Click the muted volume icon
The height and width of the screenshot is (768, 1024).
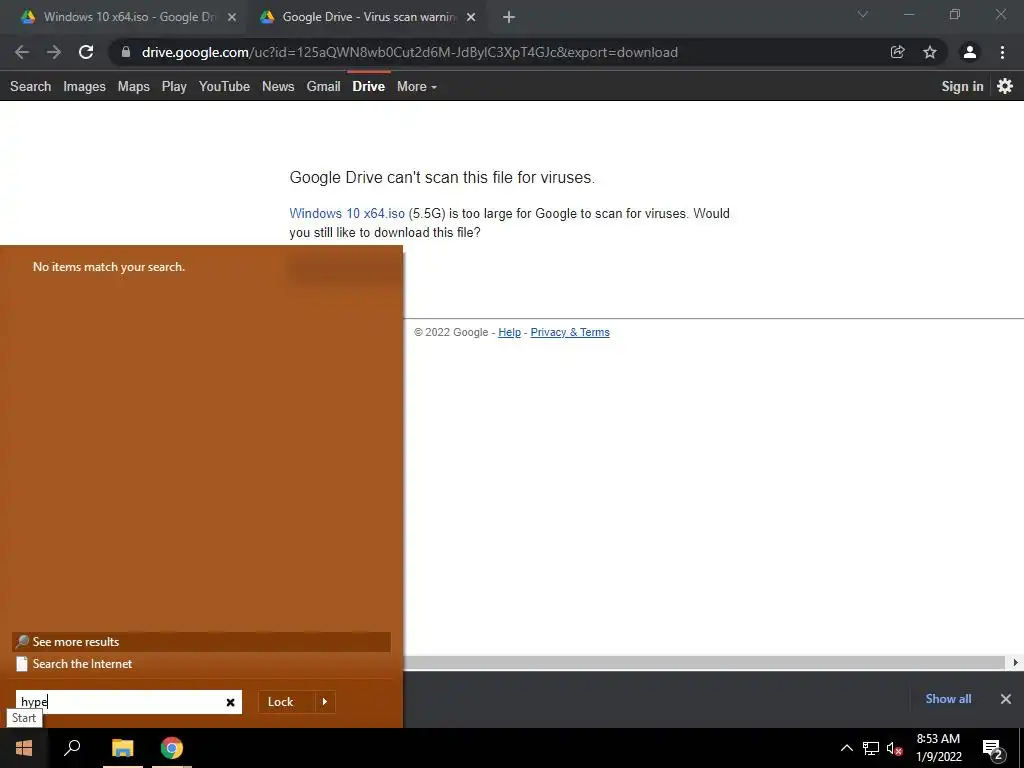(x=894, y=748)
